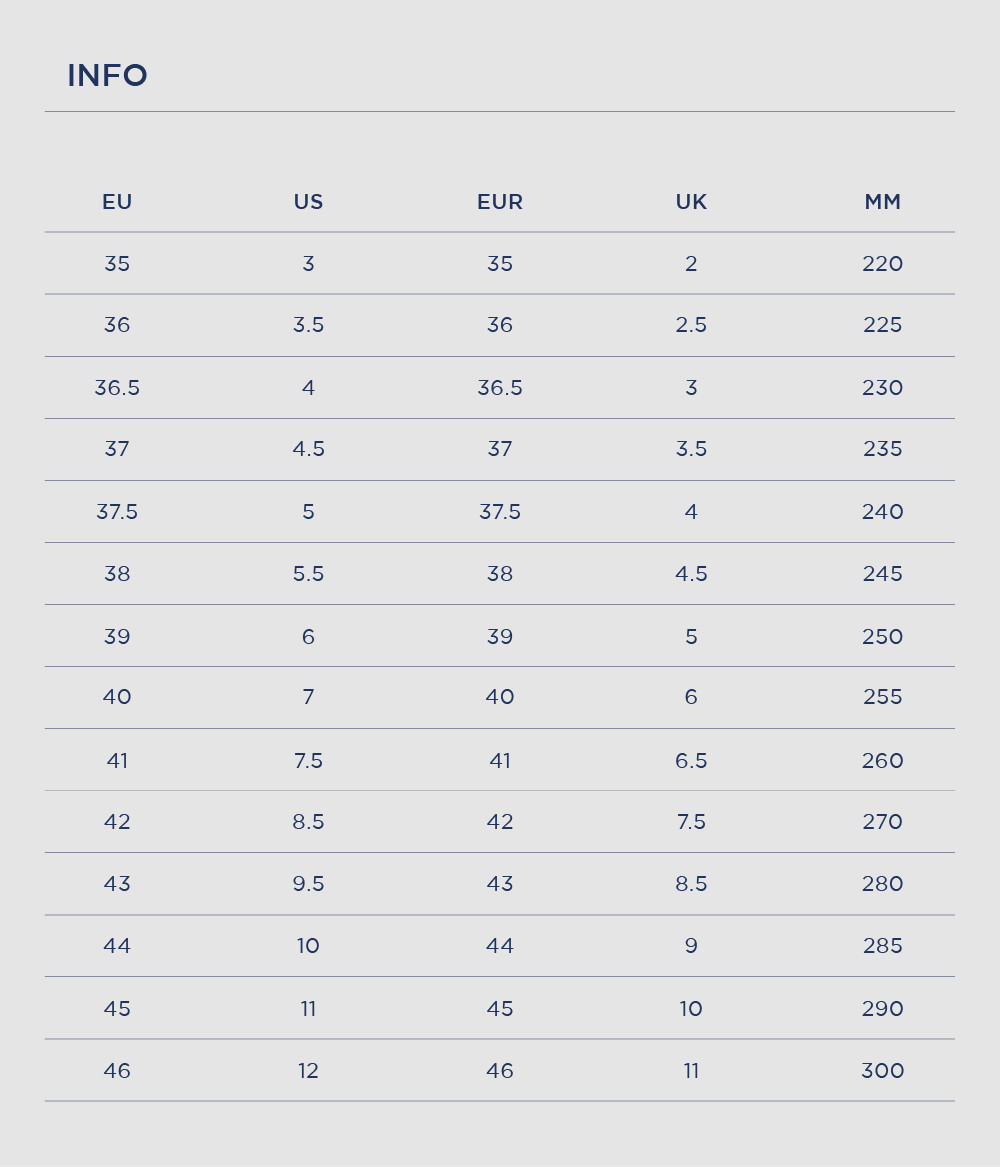Select the US column header
The image size is (1000, 1167).
pos(308,202)
